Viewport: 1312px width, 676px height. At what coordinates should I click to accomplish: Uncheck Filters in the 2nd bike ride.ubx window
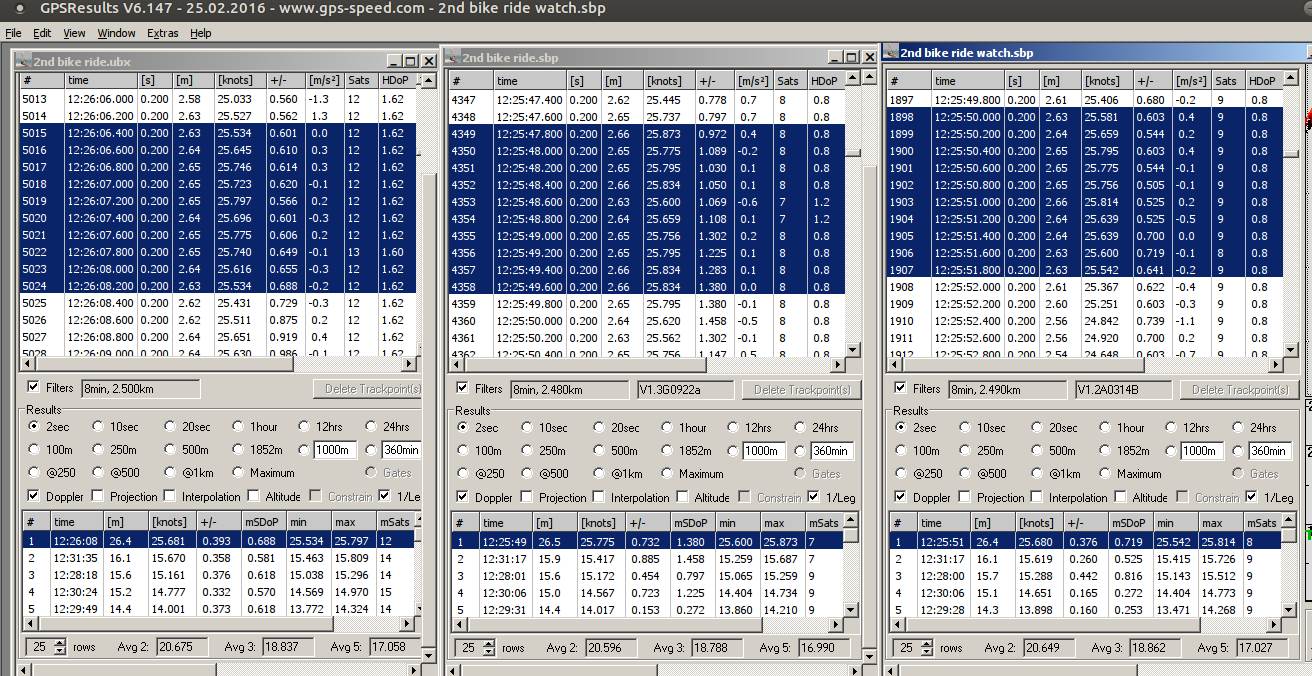tap(34, 387)
